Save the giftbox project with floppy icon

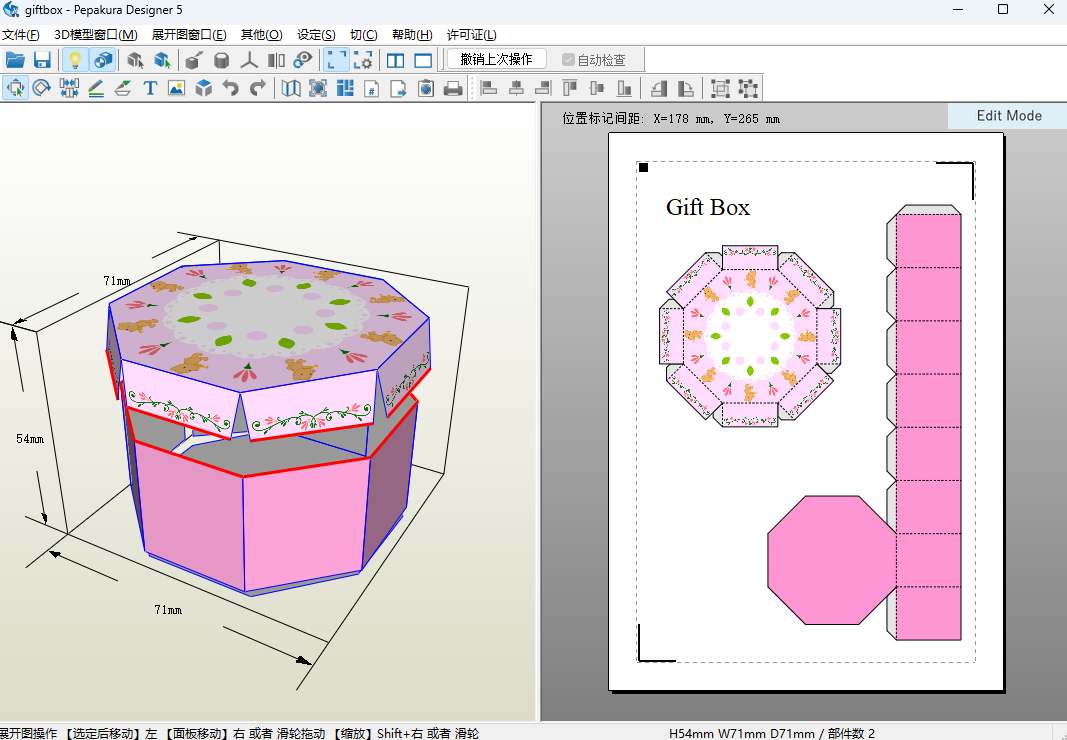coord(42,60)
